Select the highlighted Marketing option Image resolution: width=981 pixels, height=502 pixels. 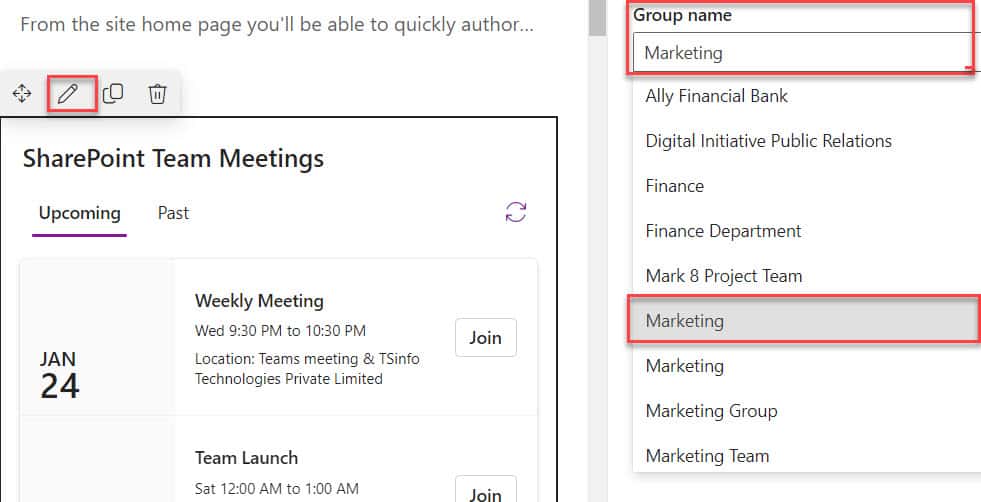click(x=806, y=320)
